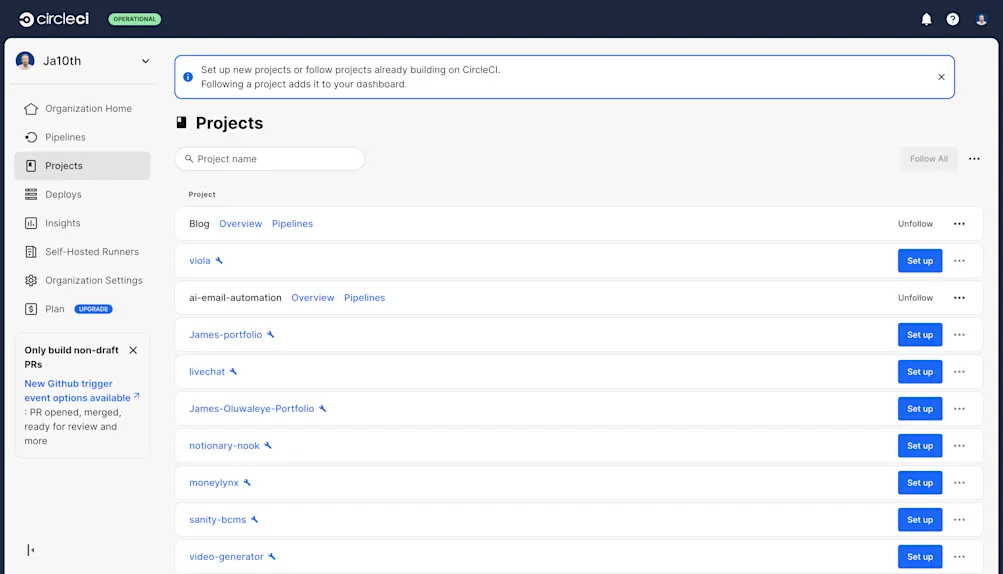
Task: Open more options for ai-email-automation row
Action: (x=960, y=298)
